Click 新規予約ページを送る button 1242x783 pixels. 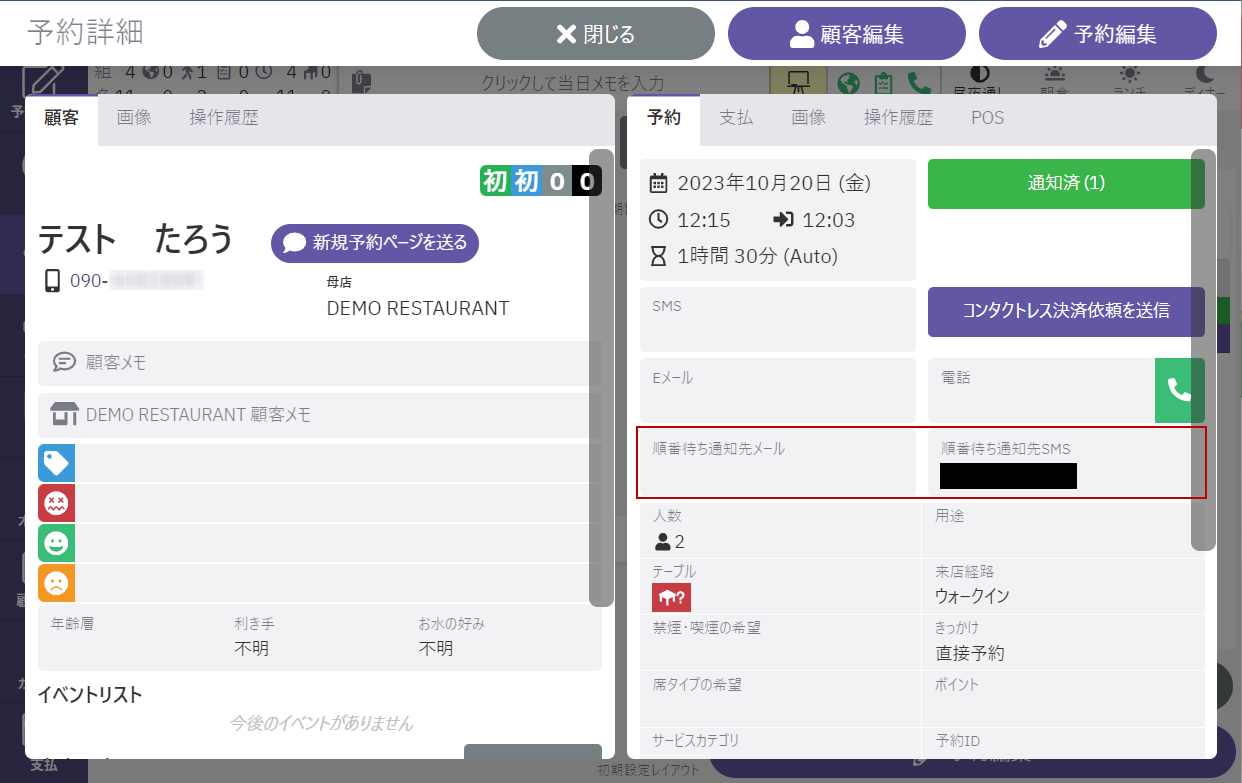375,243
